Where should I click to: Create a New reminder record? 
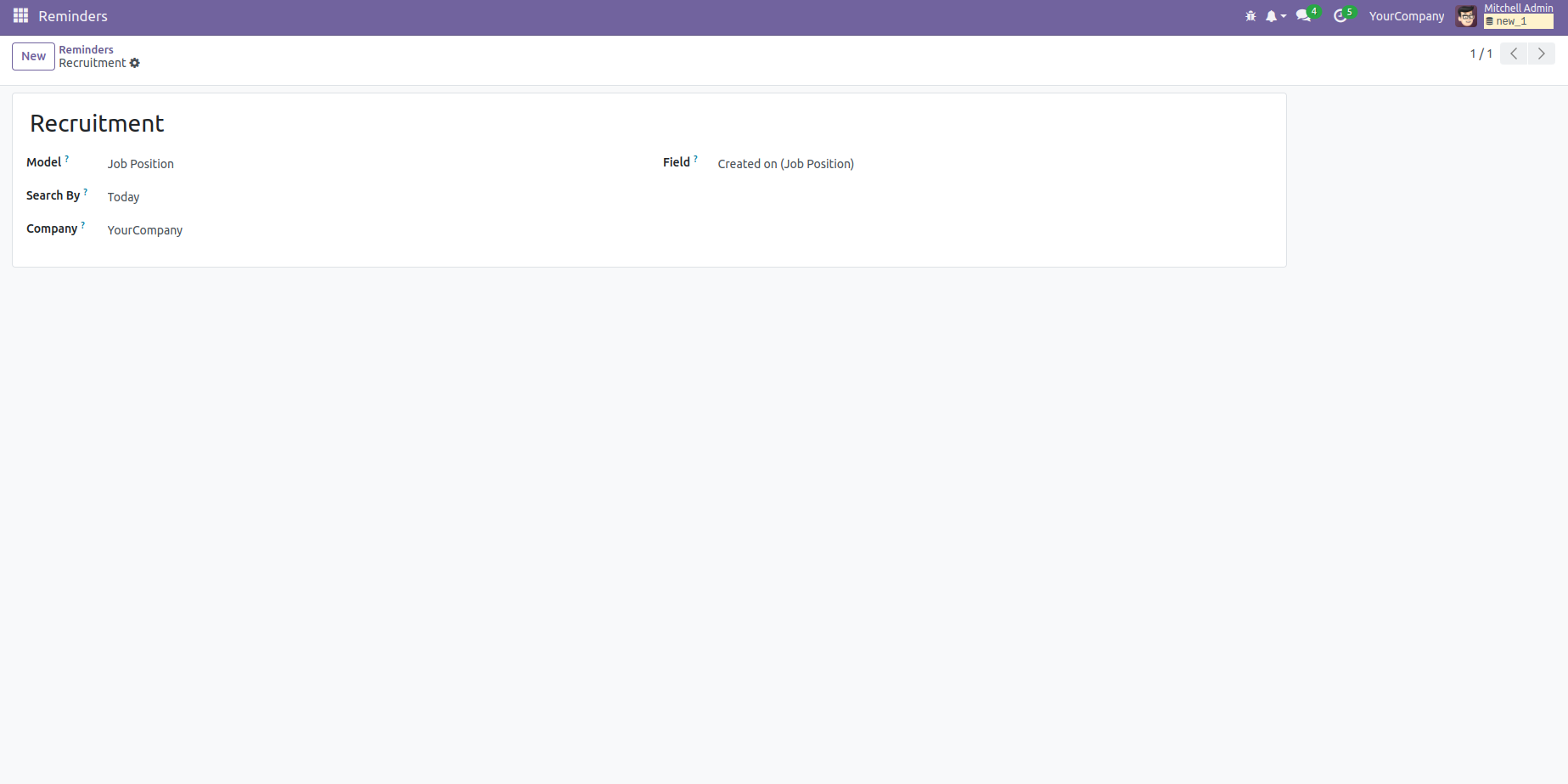click(x=33, y=56)
